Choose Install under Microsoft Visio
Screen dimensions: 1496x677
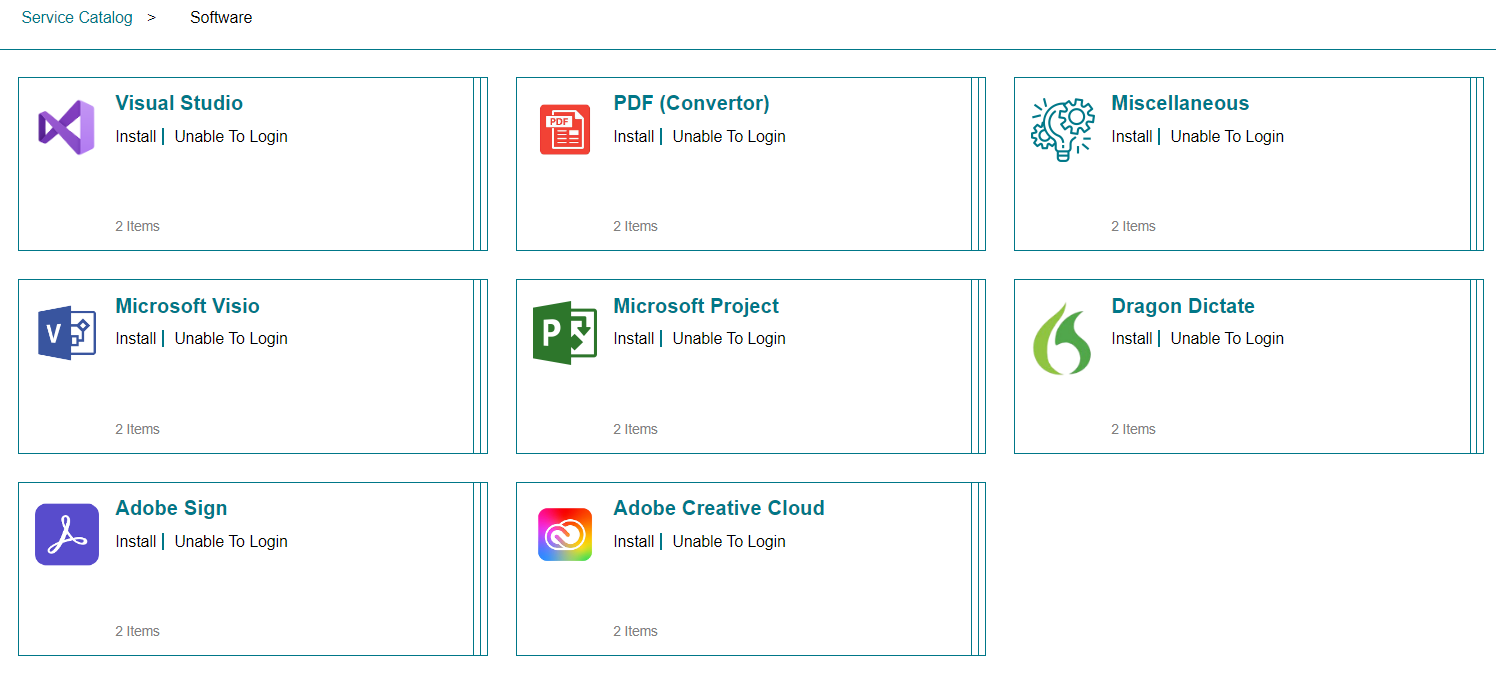pyautogui.click(x=136, y=338)
